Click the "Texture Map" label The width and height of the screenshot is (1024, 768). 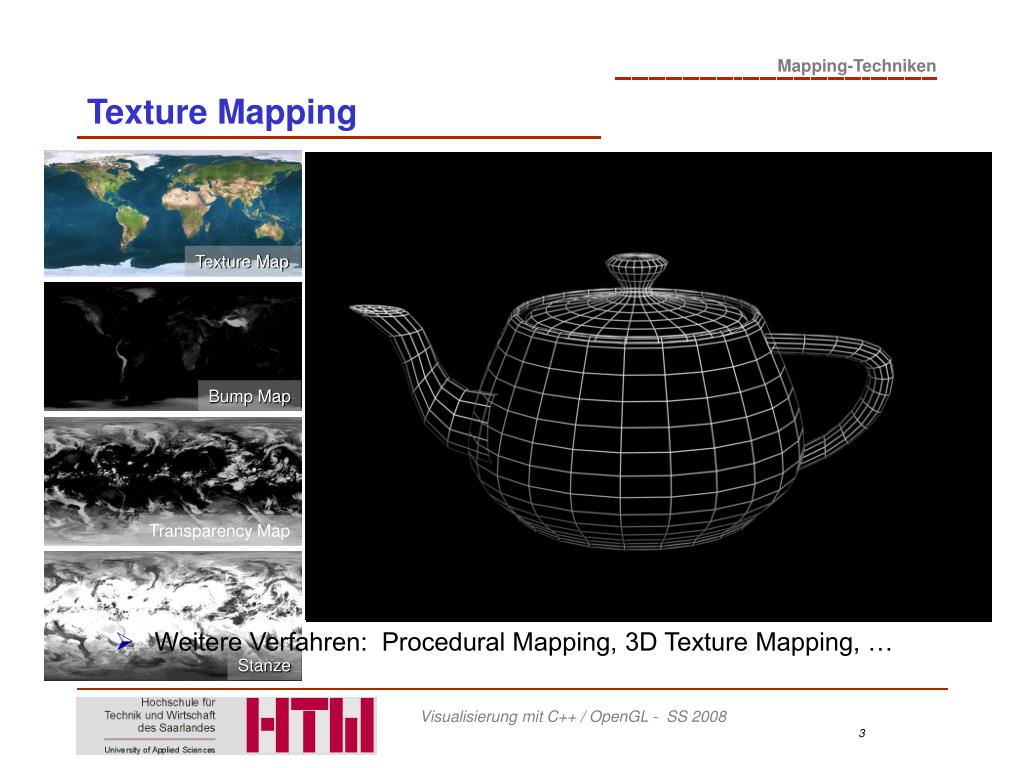(242, 262)
